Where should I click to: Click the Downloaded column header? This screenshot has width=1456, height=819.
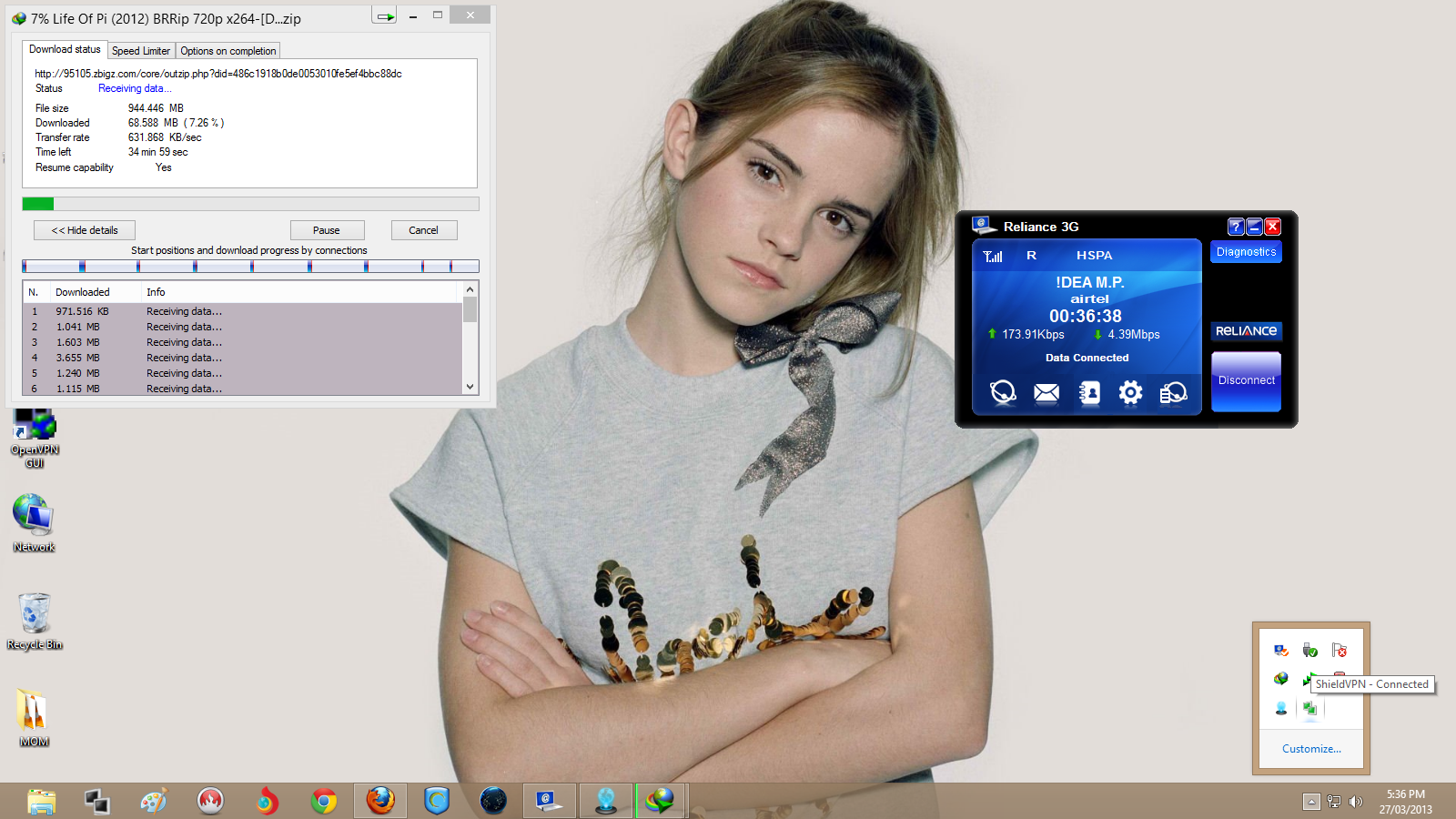(x=96, y=292)
